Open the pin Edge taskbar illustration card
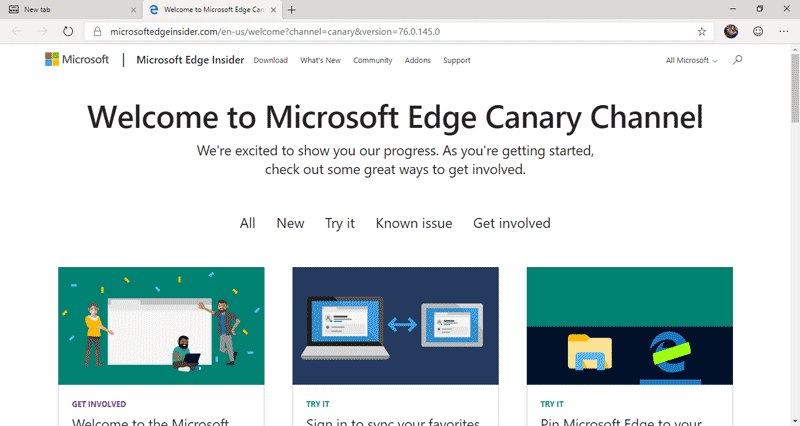This screenshot has height=426, width=800. (x=630, y=325)
